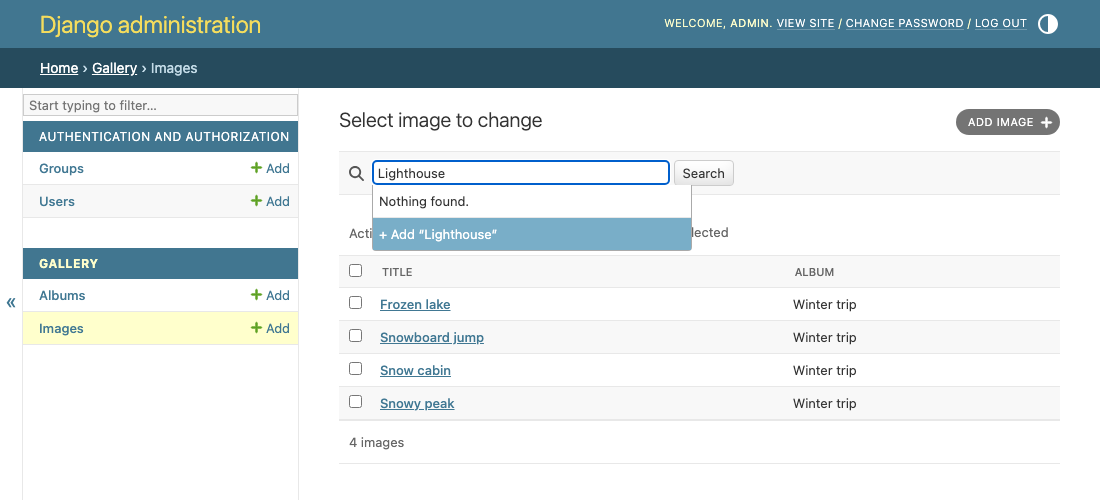Tick the checkbox for Snow cabin

pyautogui.click(x=356, y=369)
